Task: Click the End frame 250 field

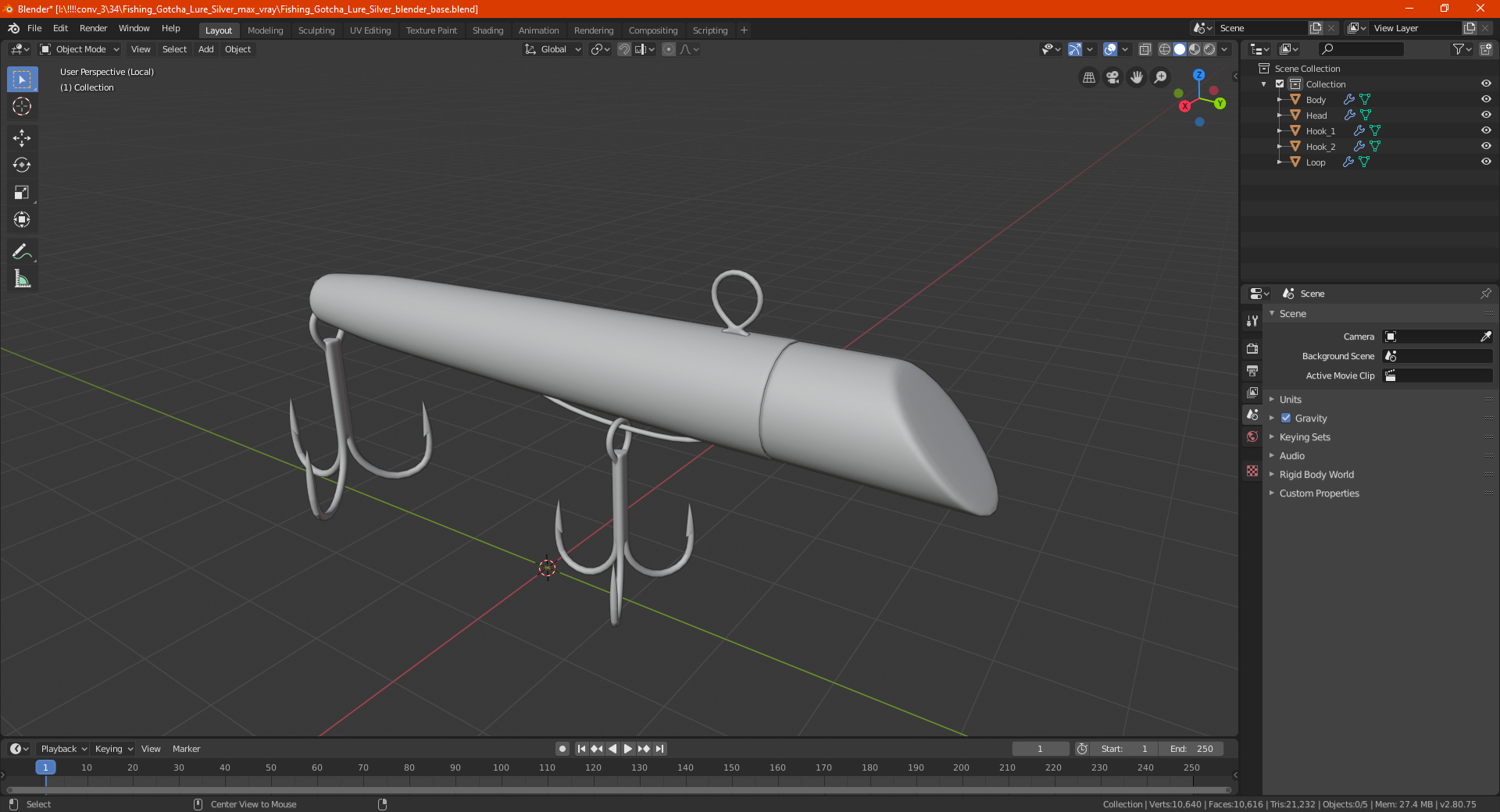Action: coord(1191,749)
